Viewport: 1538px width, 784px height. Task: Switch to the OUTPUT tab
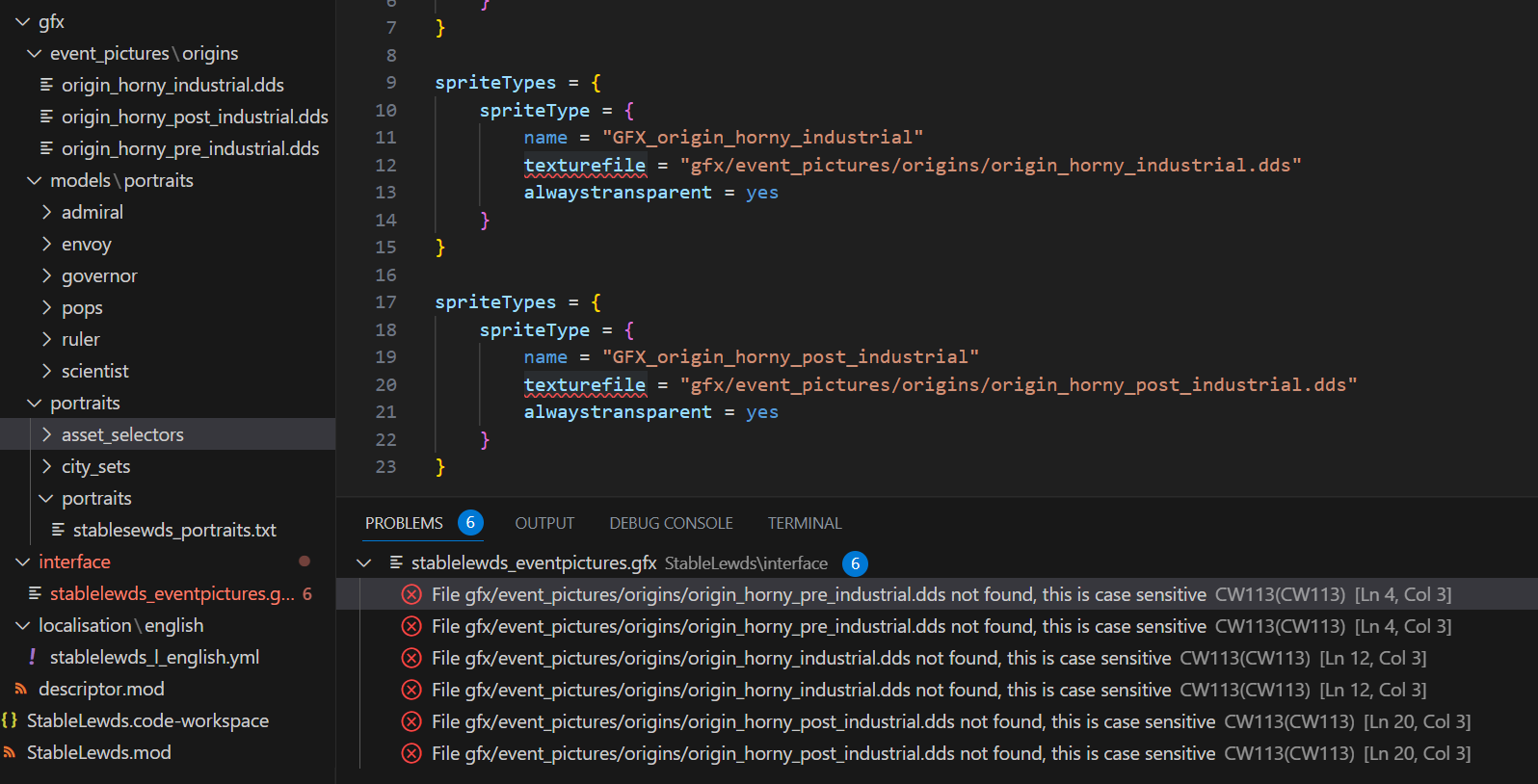544,523
